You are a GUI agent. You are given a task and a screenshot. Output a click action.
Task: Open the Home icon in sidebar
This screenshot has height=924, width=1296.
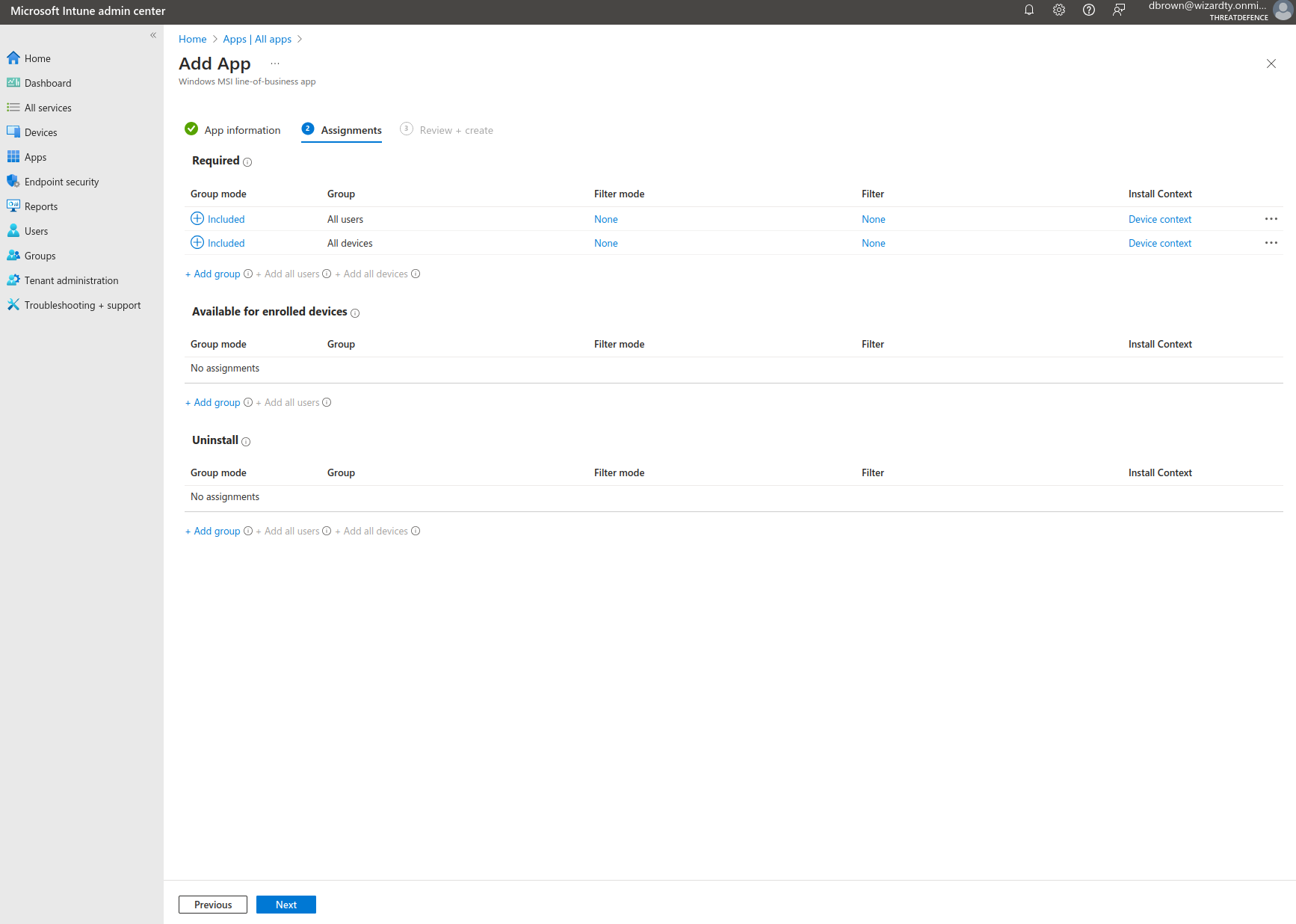[13, 58]
